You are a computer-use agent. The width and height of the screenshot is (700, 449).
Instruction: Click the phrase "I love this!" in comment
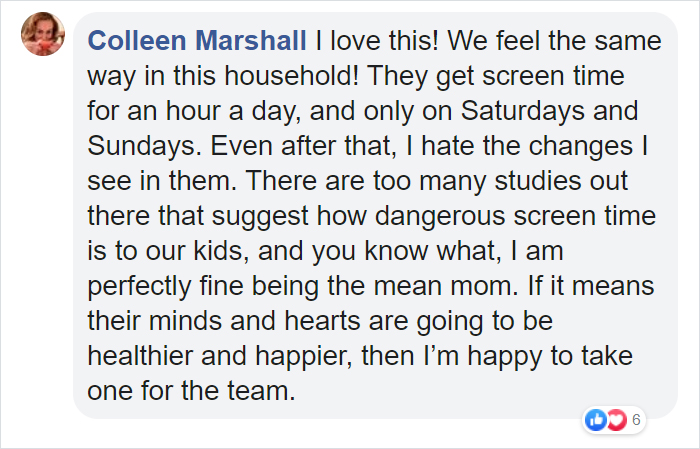coord(374,42)
